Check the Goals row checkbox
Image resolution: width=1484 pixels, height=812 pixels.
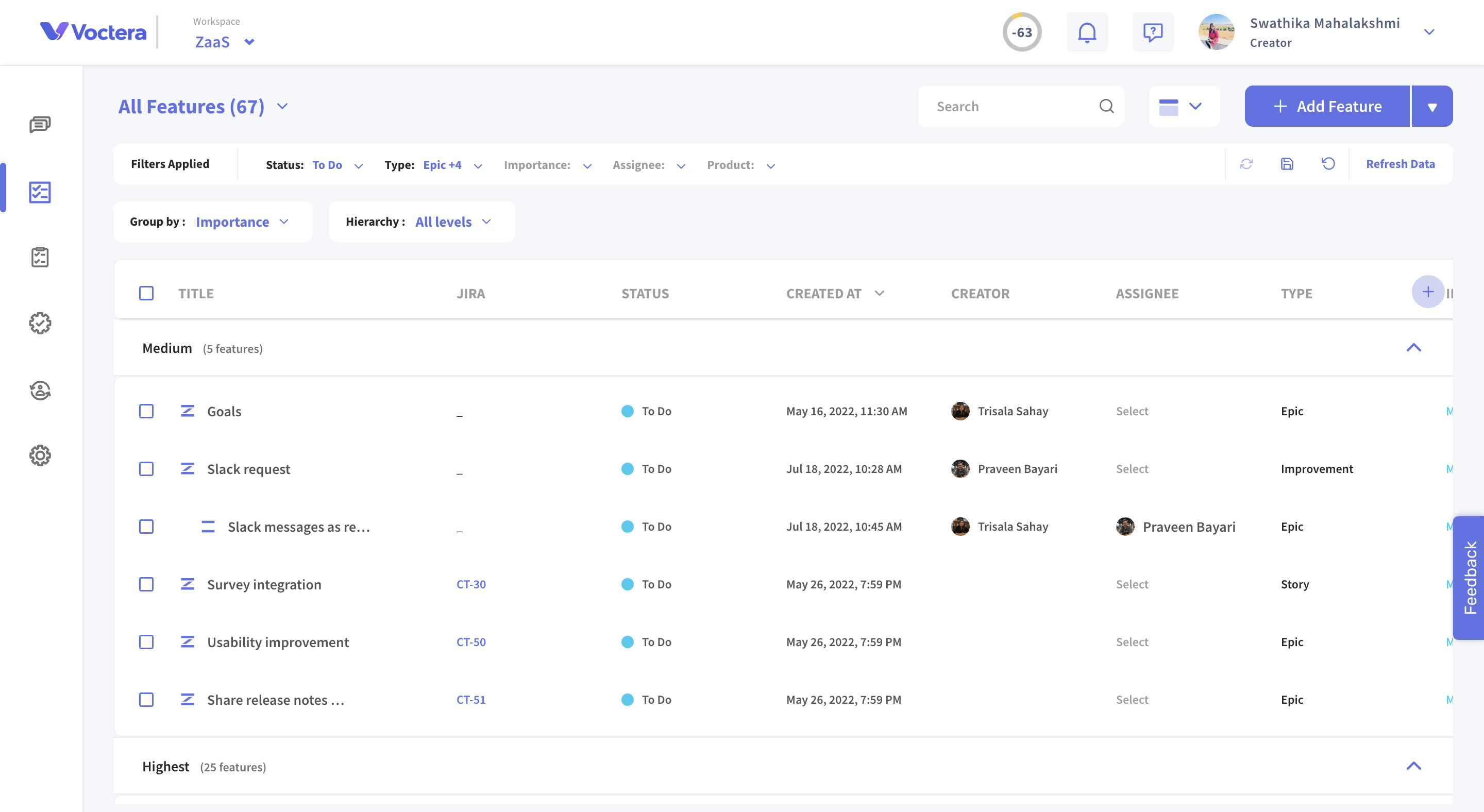click(146, 411)
